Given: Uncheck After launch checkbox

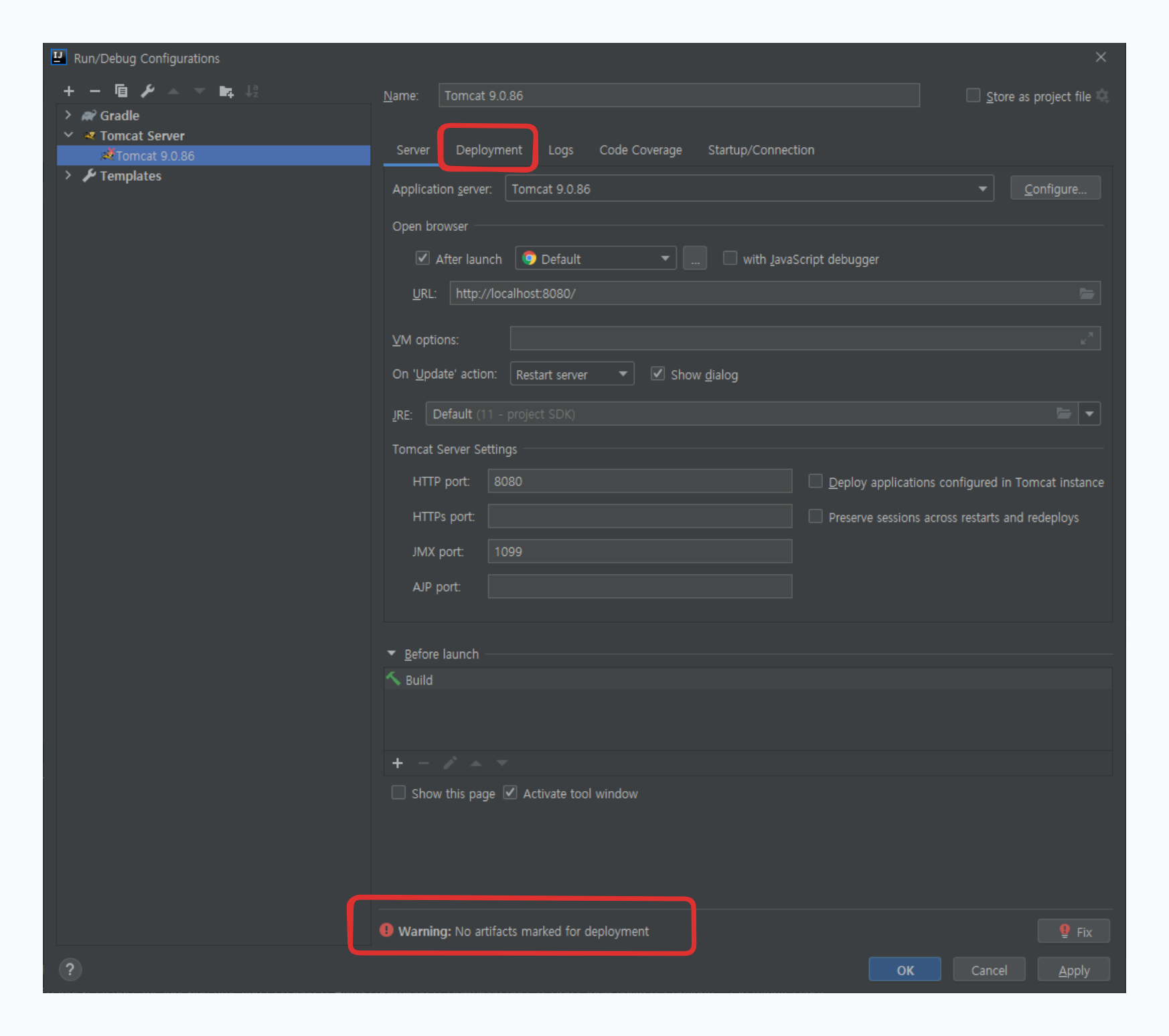Looking at the screenshot, I should click(x=422, y=258).
